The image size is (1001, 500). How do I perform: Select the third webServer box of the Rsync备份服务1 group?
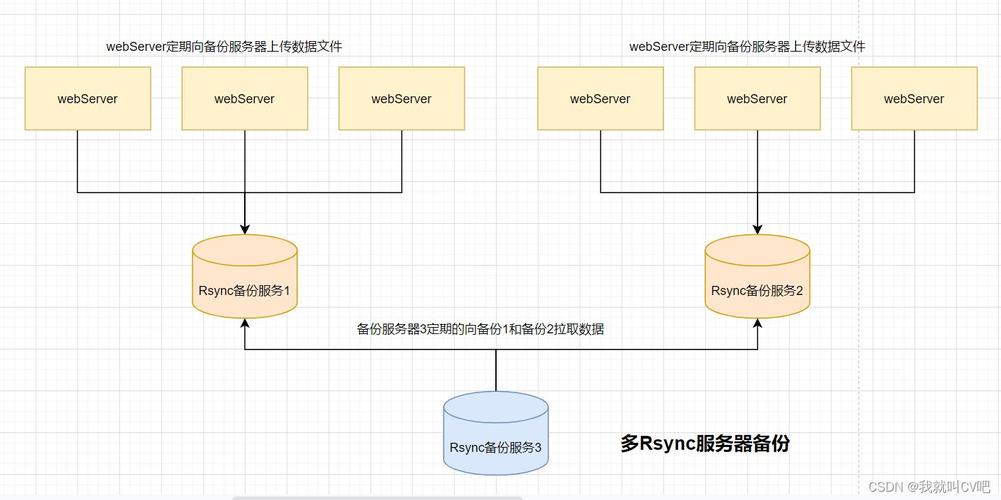coord(402,99)
